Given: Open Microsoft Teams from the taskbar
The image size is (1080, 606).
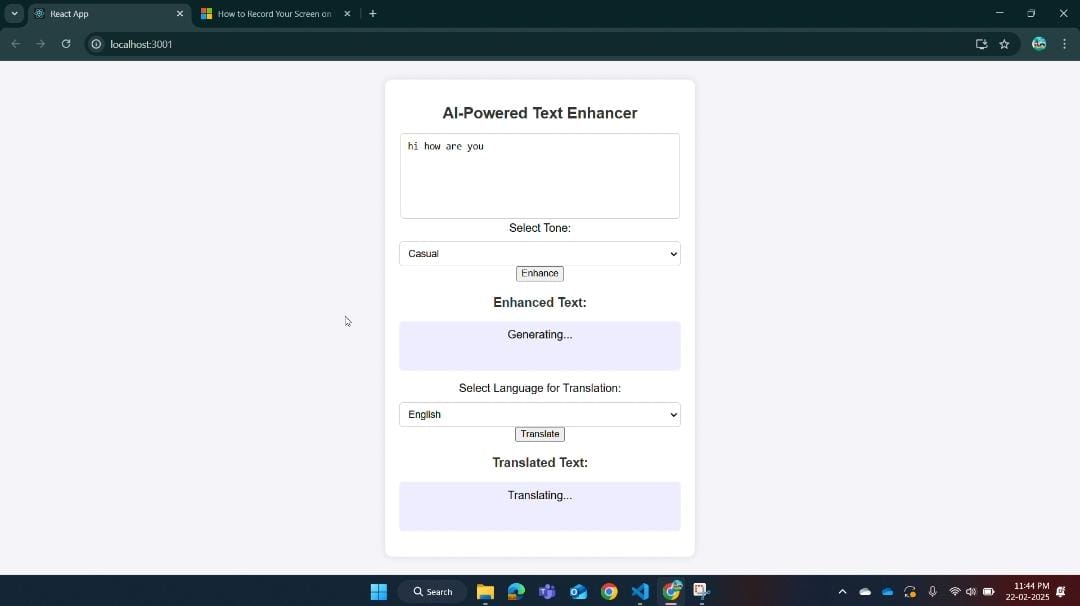Looking at the screenshot, I should [x=547, y=591].
